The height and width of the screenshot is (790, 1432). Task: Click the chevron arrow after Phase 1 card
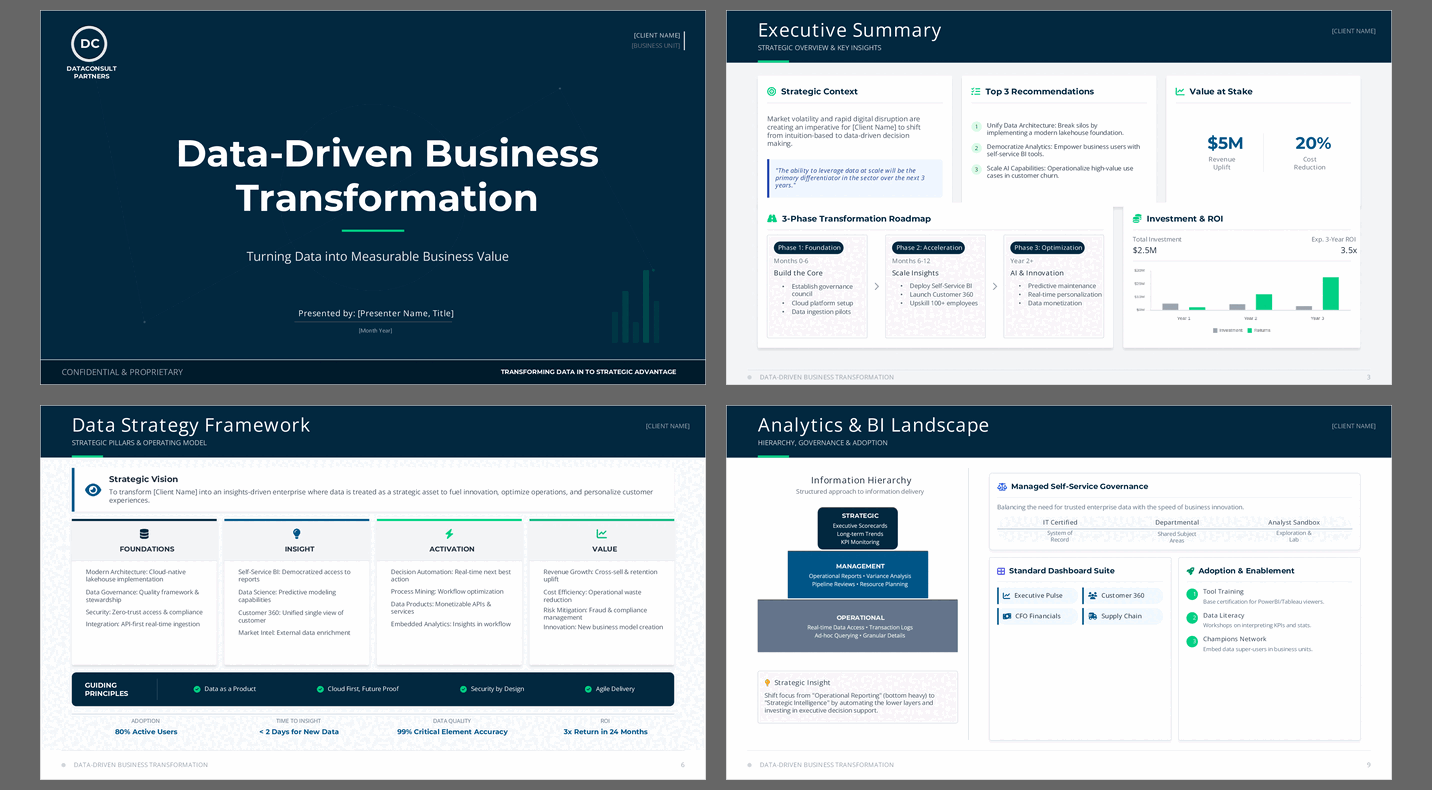pyautogui.click(x=877, y=286)
